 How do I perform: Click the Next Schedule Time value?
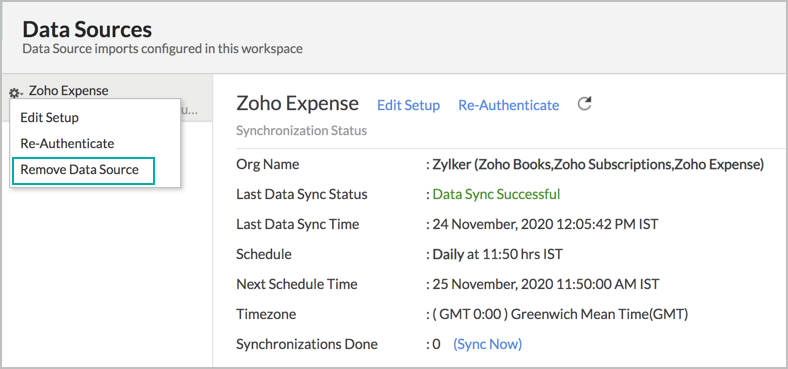546,284
